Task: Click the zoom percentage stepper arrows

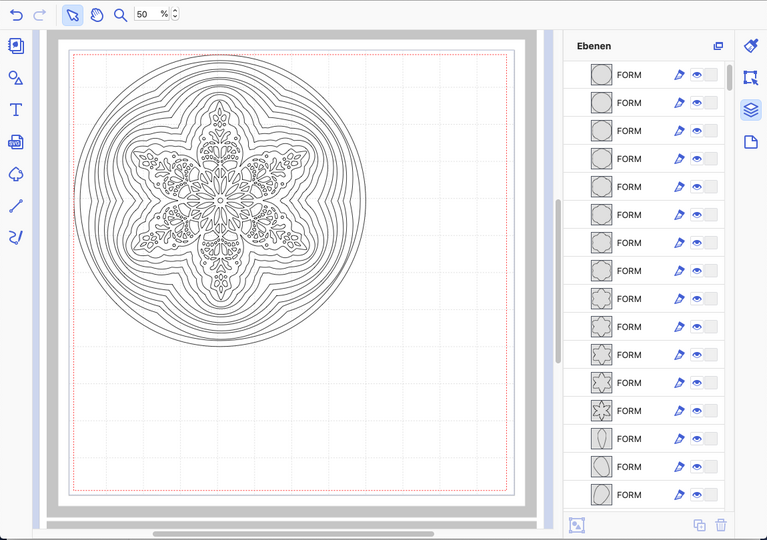Action: [176, 14]
